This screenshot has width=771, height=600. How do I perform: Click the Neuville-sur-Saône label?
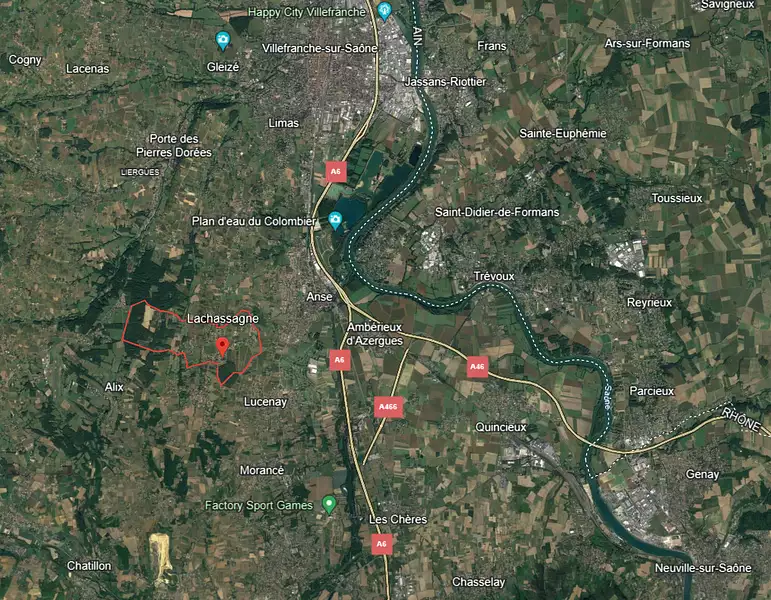pyautogui.click(x=703, y=568)
